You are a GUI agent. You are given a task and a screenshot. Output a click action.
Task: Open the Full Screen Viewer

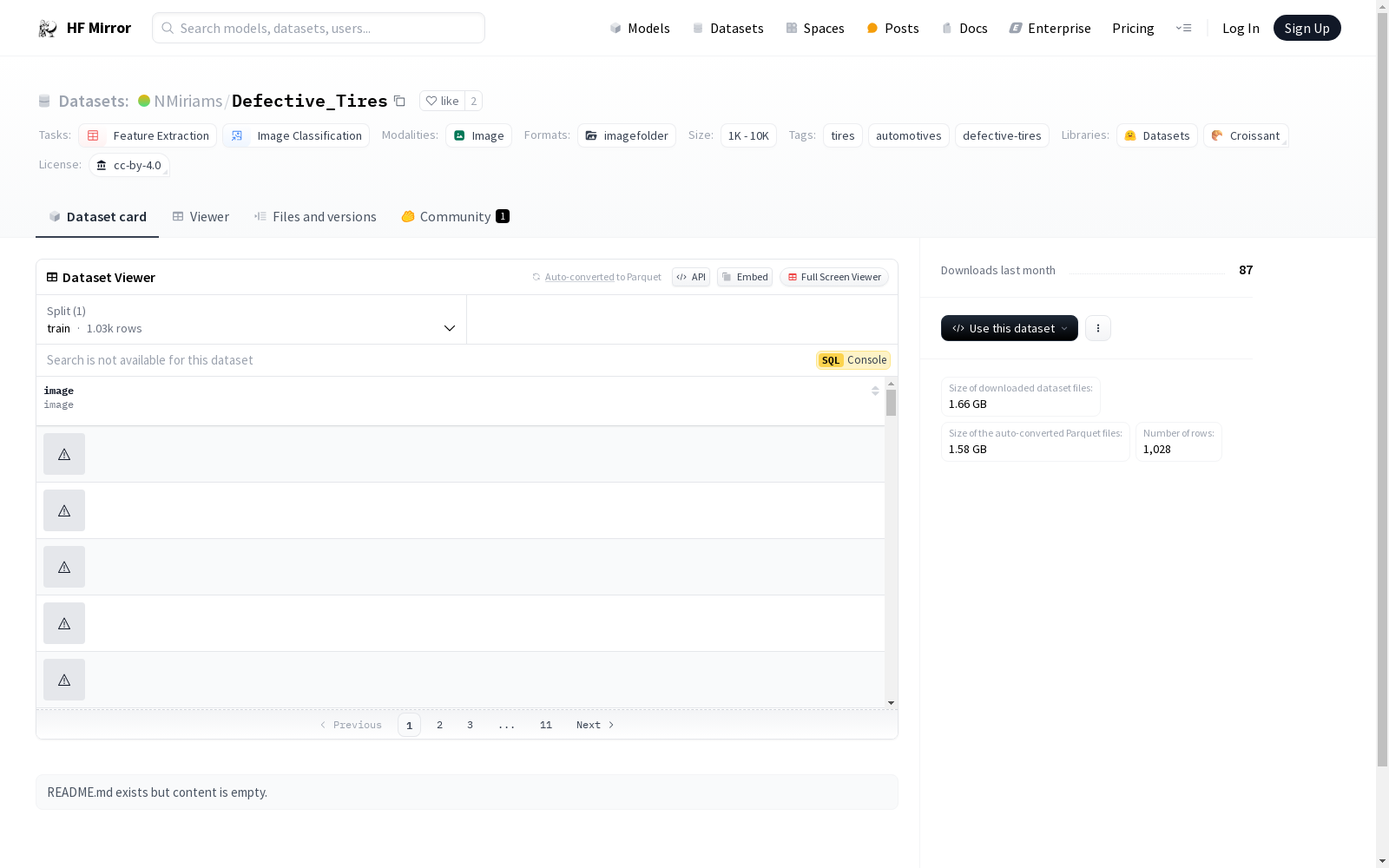click(833, 277)
